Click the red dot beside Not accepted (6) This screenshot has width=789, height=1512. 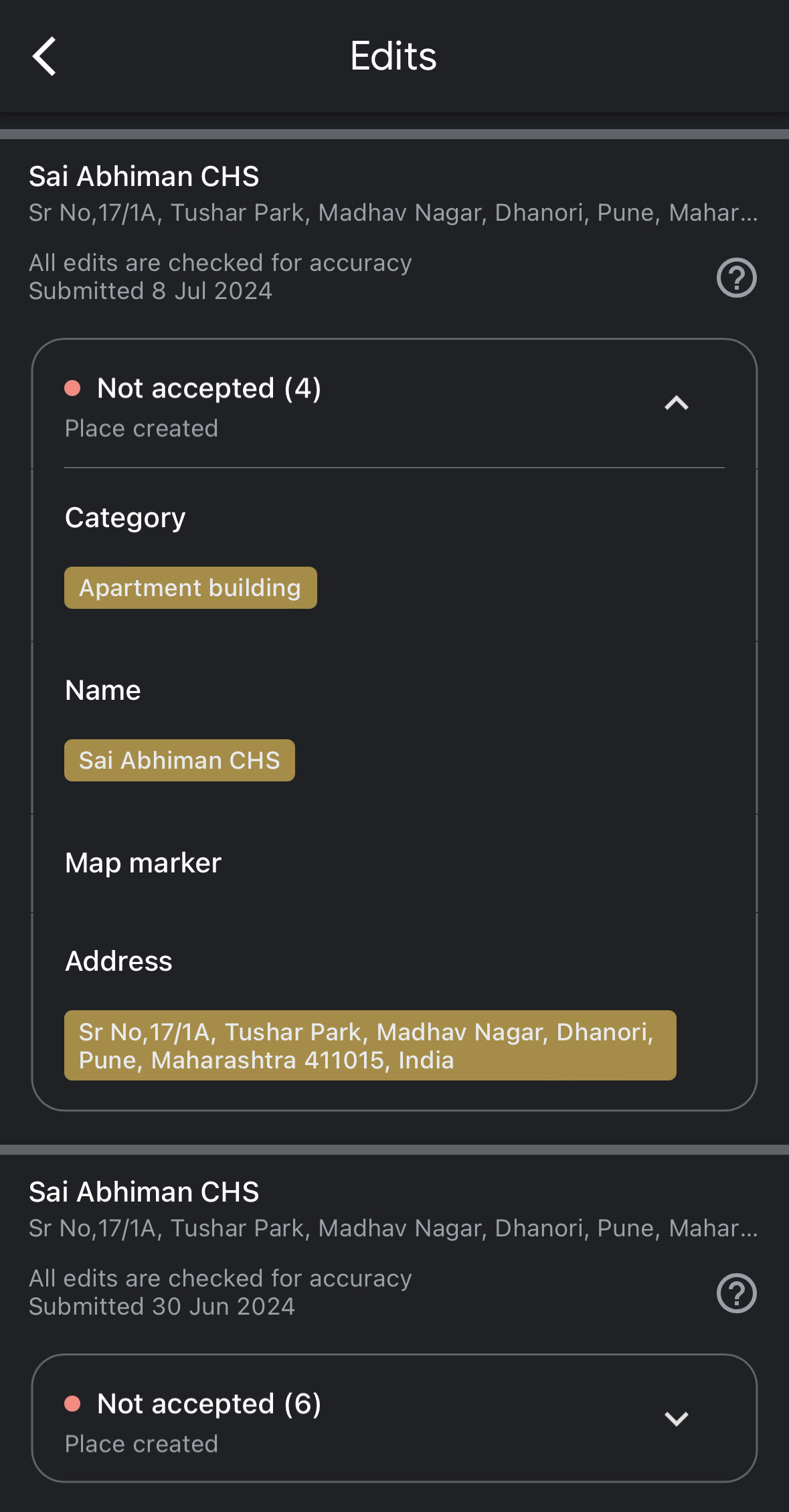[x=72, y=1404]
